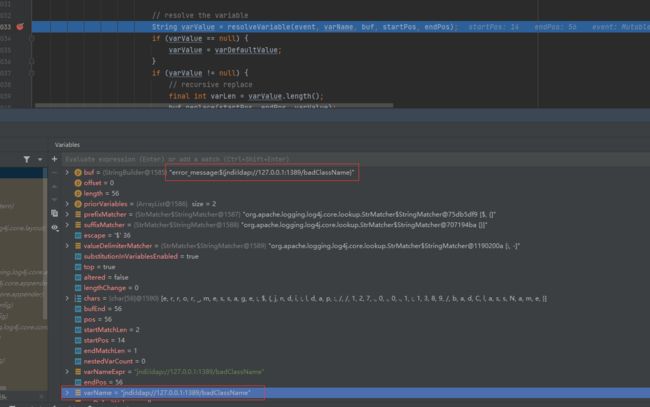650x407 pixels.
Task: Select the 'altered = false' row
Action: [356, 277]
